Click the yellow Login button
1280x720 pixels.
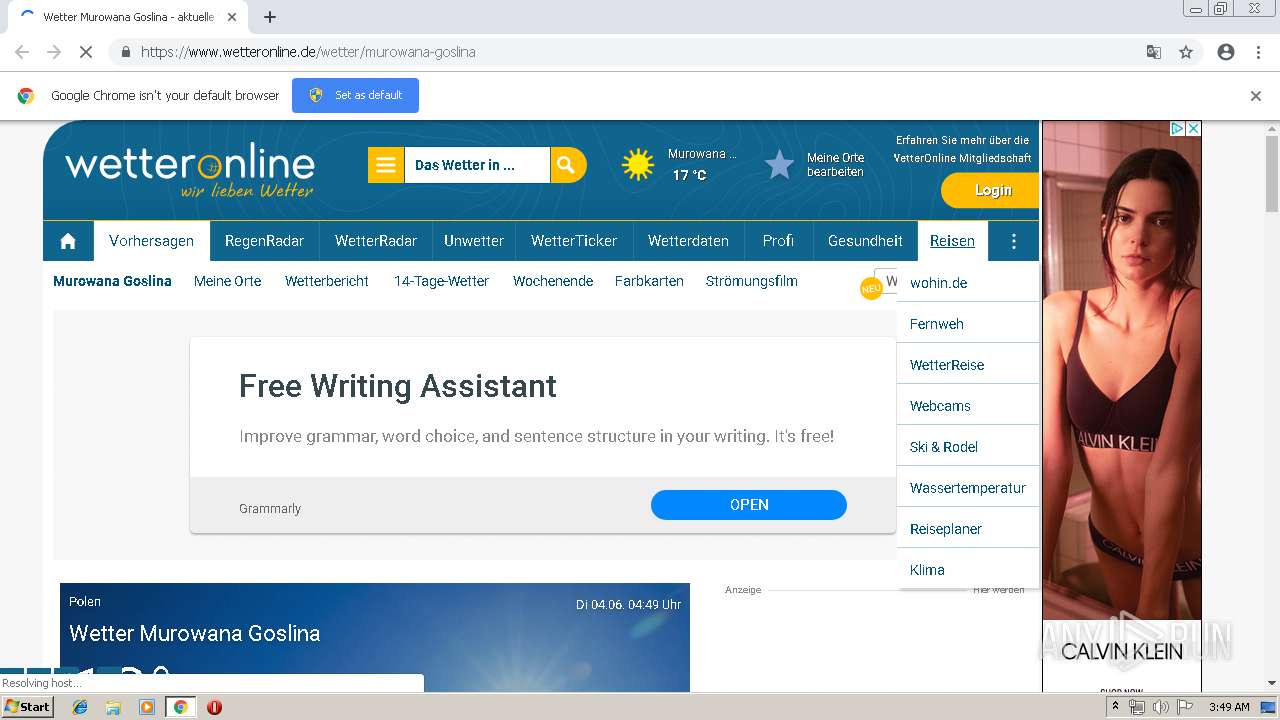[990, 190]
